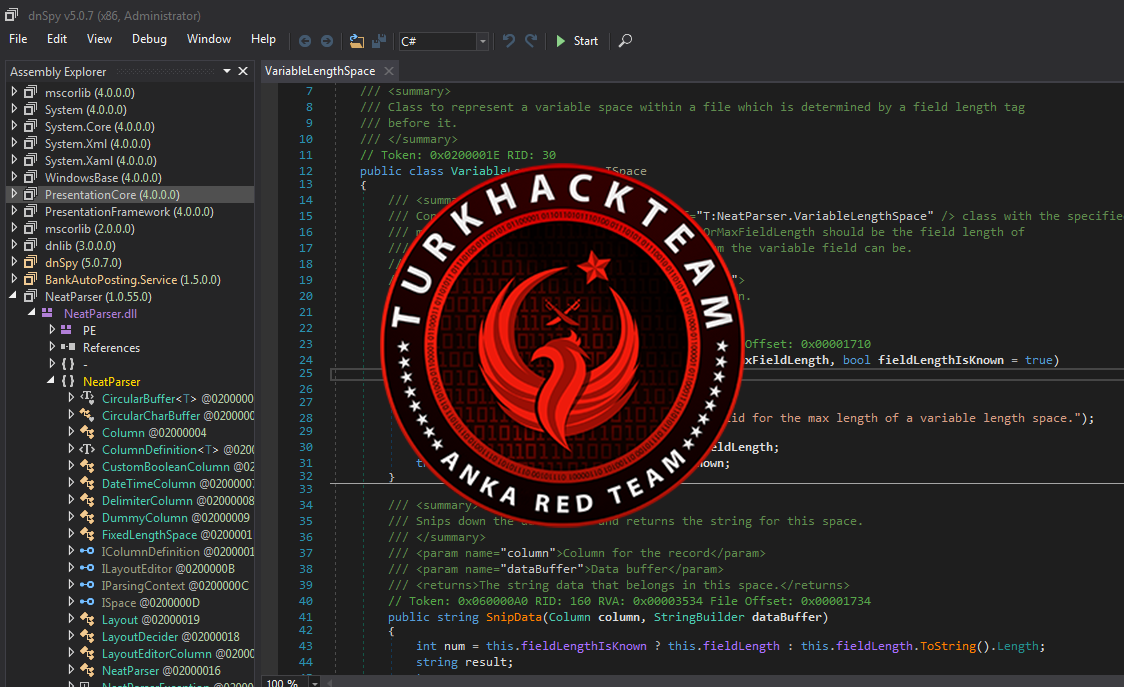The image size is (1124, 687).
Task: Click the assembly icon beside dnlib (3.0.0.0)
Action: (x=30, y=245)
